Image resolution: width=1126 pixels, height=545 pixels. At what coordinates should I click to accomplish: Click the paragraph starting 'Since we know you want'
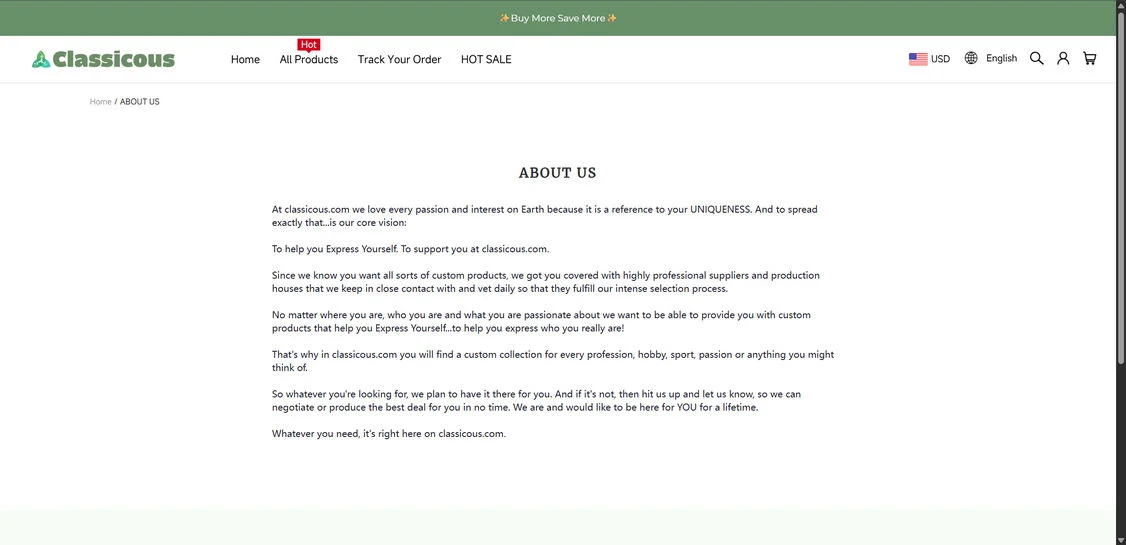546,282
